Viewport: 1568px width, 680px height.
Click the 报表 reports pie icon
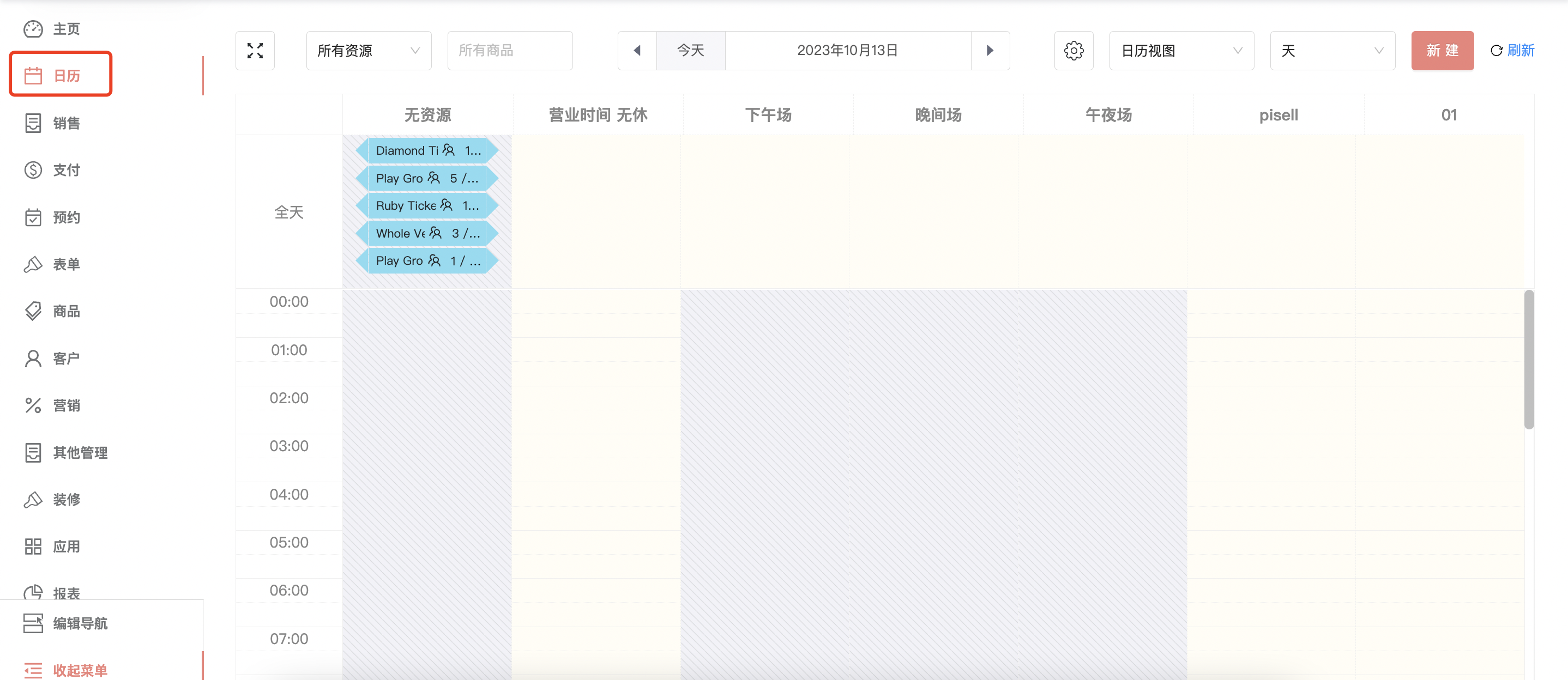pyautogui.click(x=33, y=592)
